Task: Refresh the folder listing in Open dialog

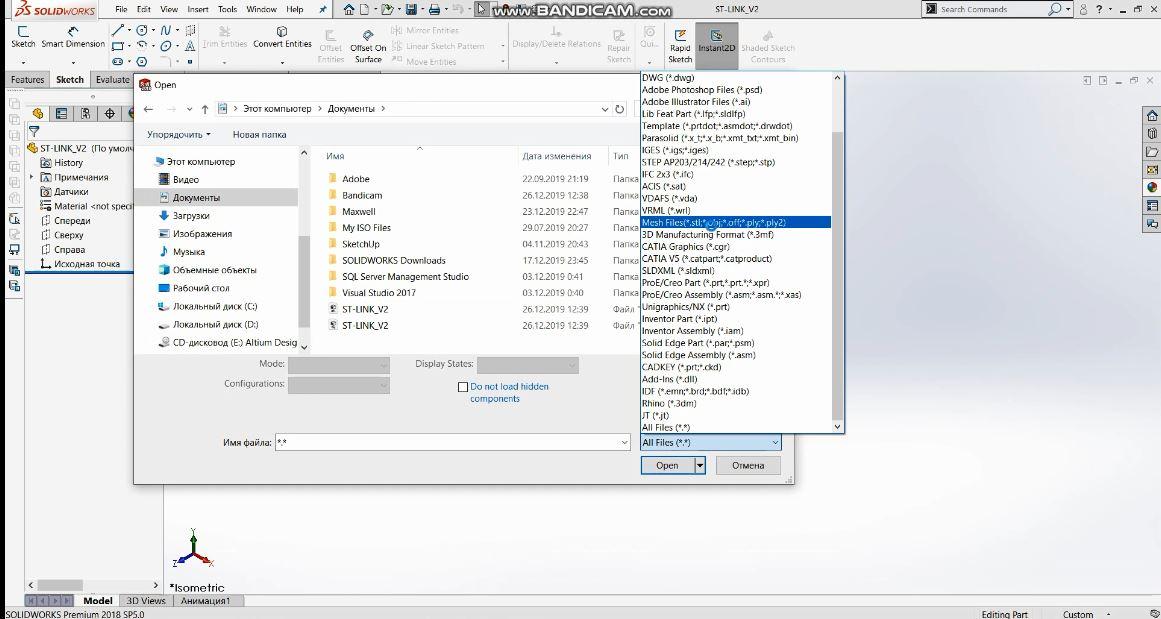Action: click(620, 109)
